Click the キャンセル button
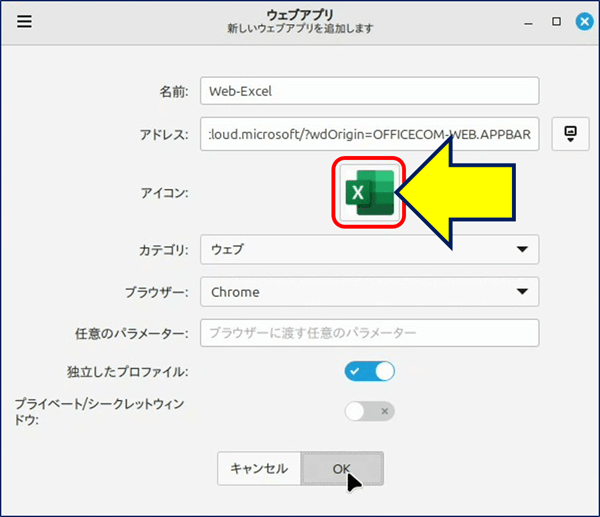The width and height of the screenshot is (600, 517). (259, 468)
